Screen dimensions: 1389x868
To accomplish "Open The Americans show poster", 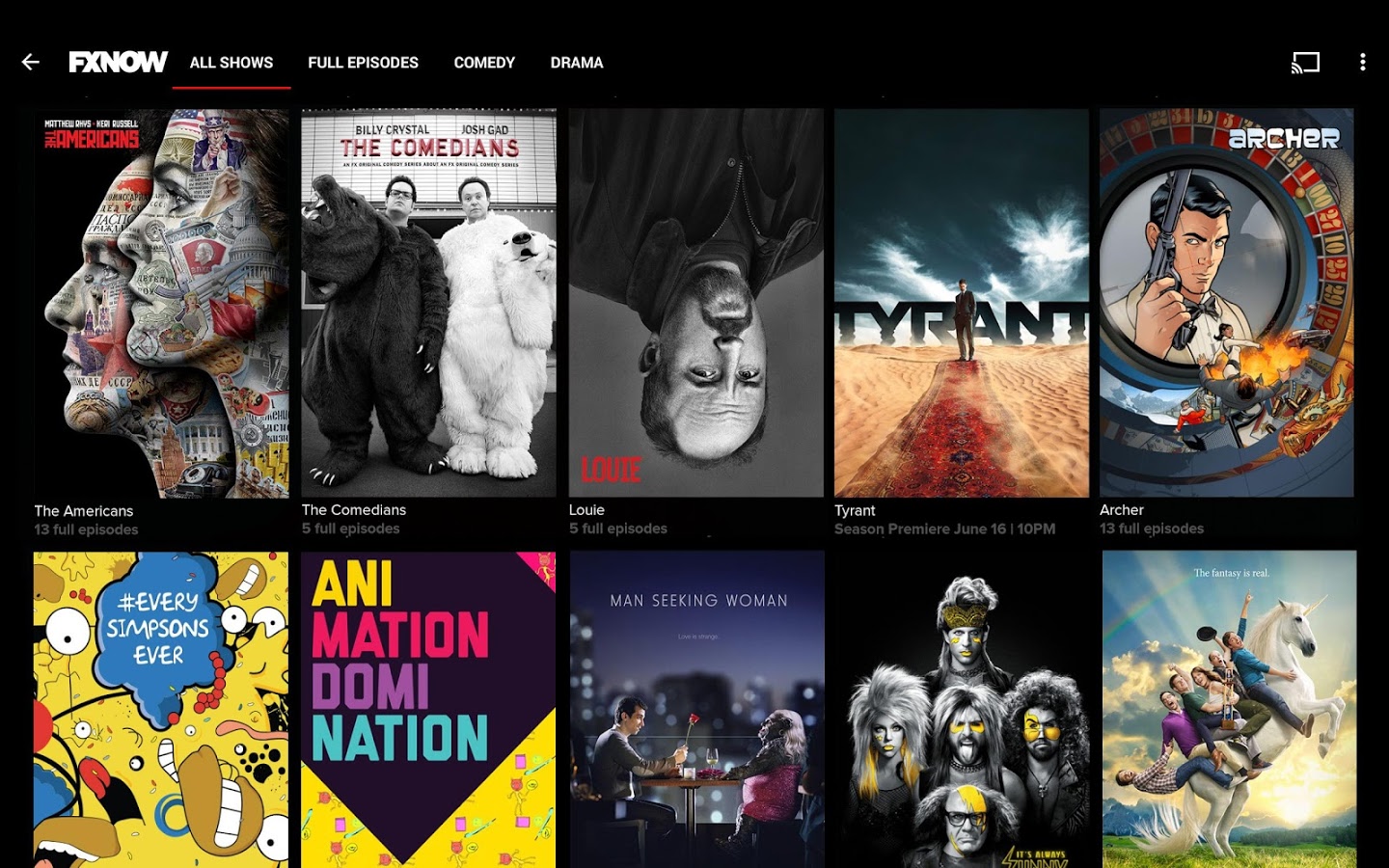I will 161,303.
